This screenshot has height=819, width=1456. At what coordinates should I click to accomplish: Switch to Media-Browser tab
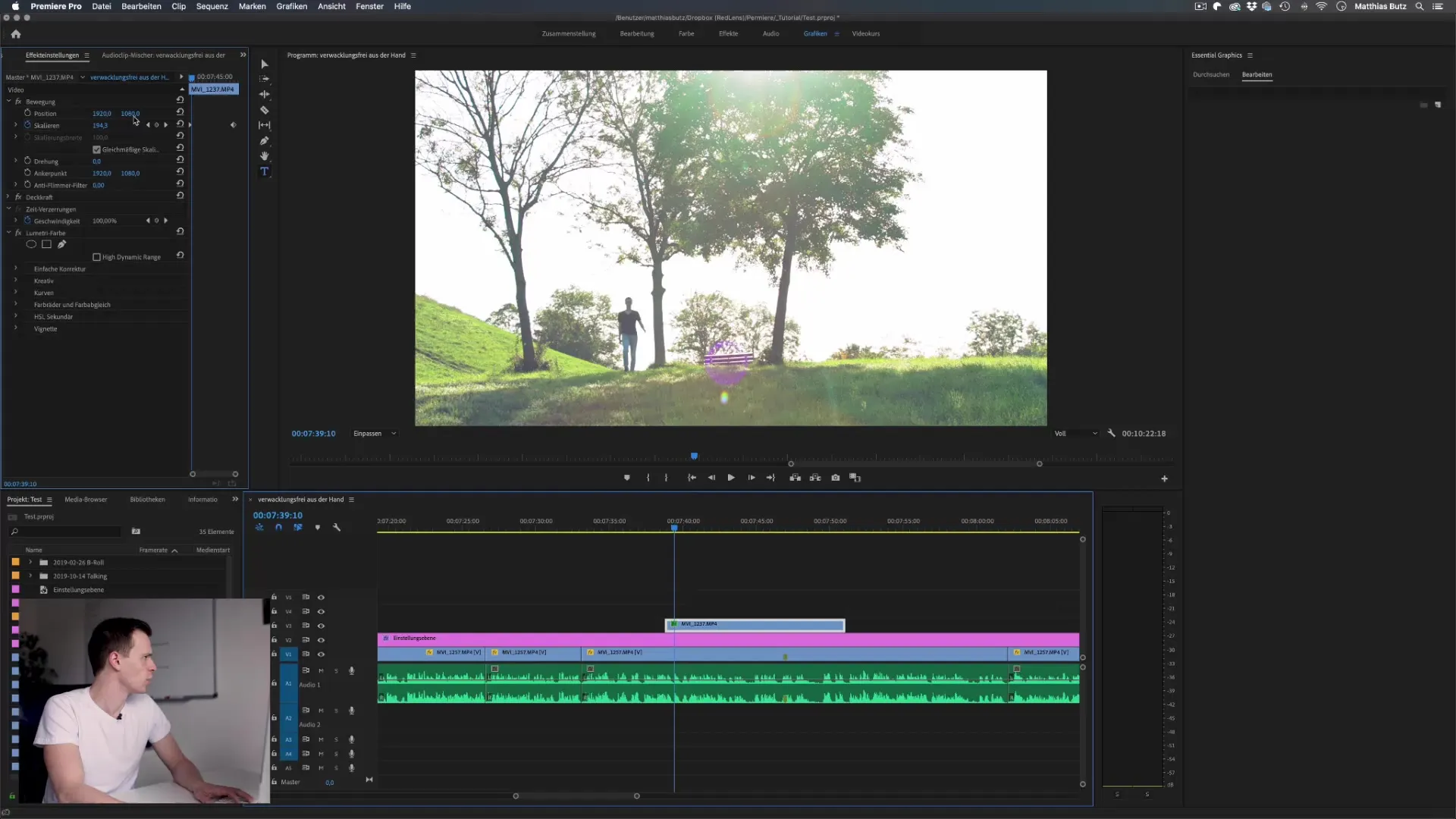(x=86, y=500)
